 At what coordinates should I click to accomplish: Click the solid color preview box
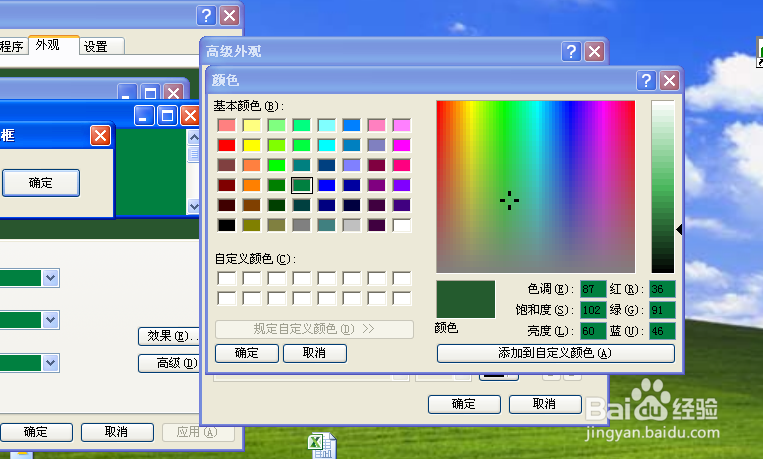[465, 299]
